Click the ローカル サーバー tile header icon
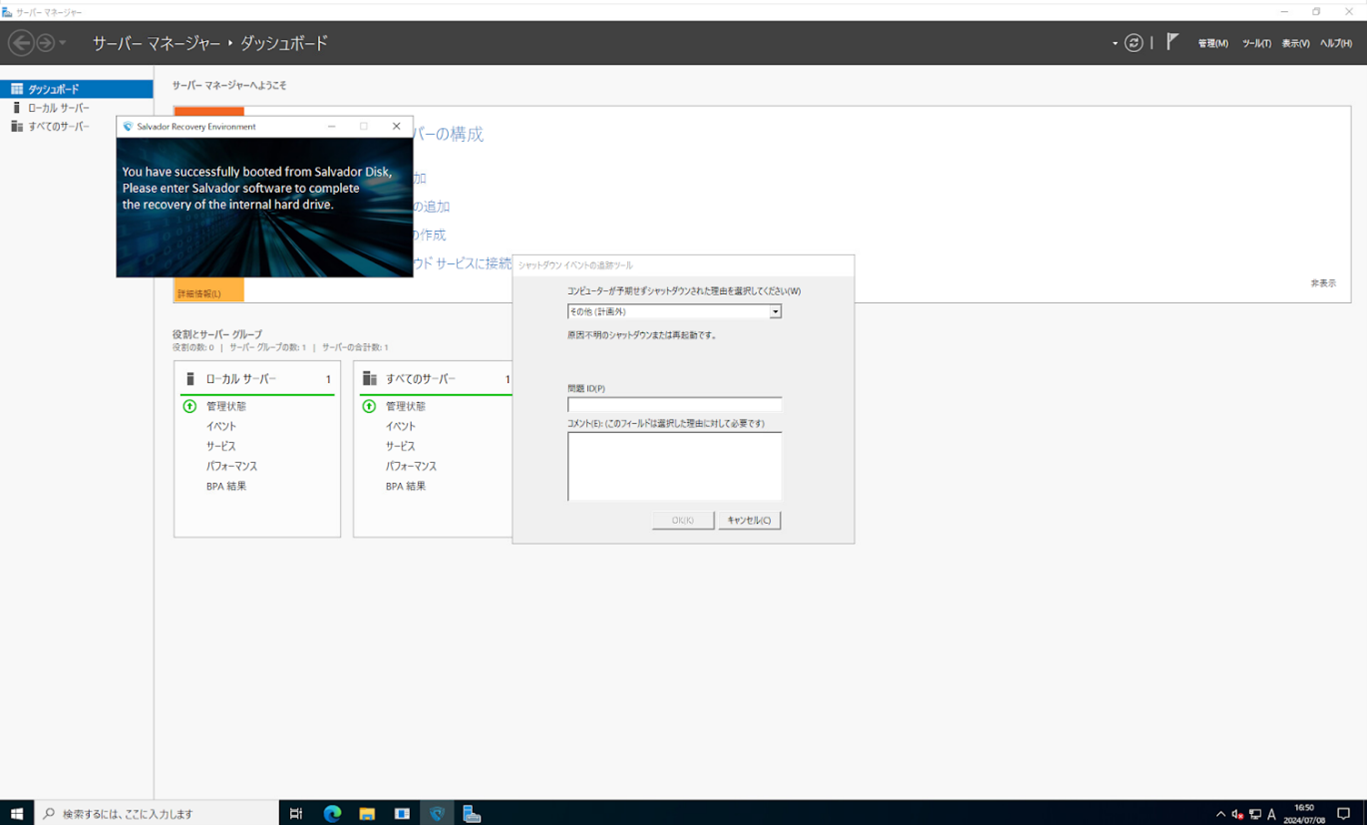 tap(190, 379)
